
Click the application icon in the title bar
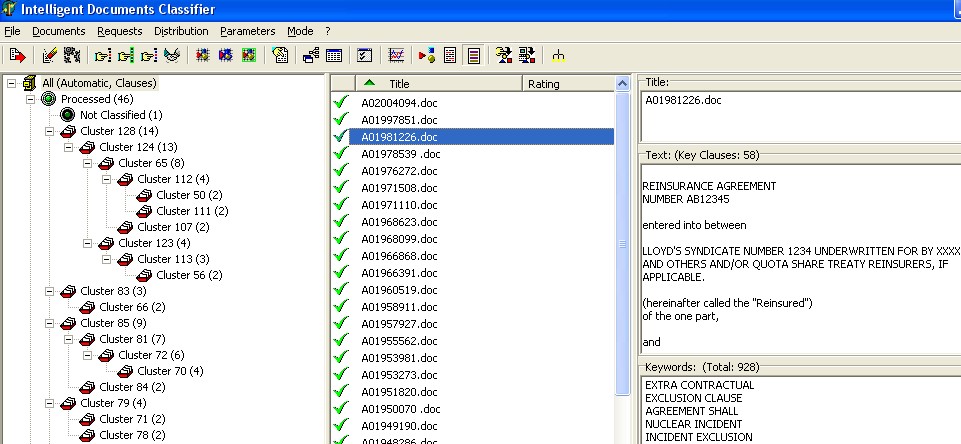point(9,9)
